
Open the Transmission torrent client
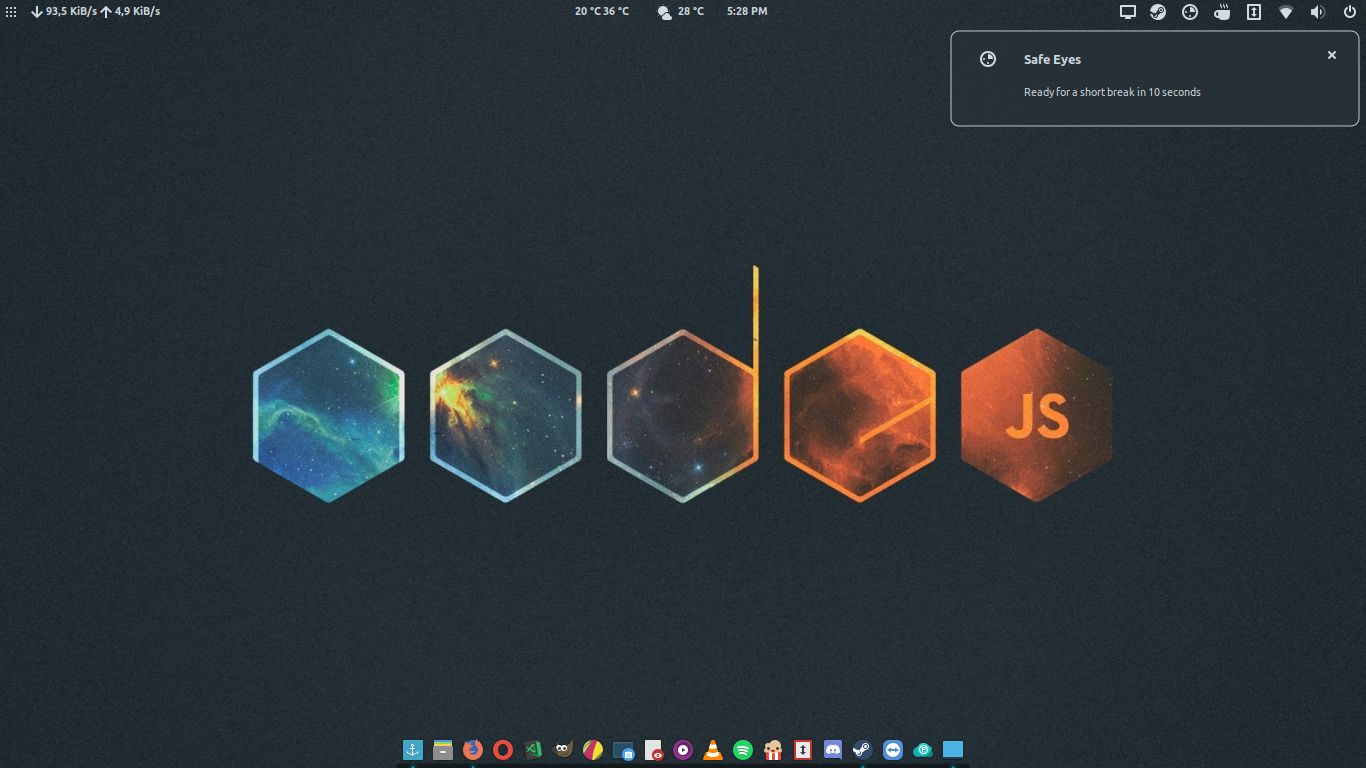[801, 750]
